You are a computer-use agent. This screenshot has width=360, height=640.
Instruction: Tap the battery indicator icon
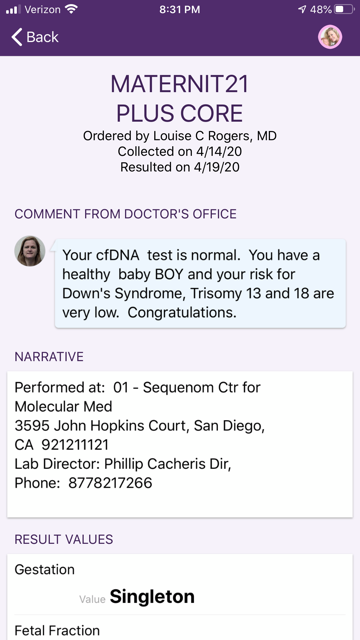[x=344, y=9]
